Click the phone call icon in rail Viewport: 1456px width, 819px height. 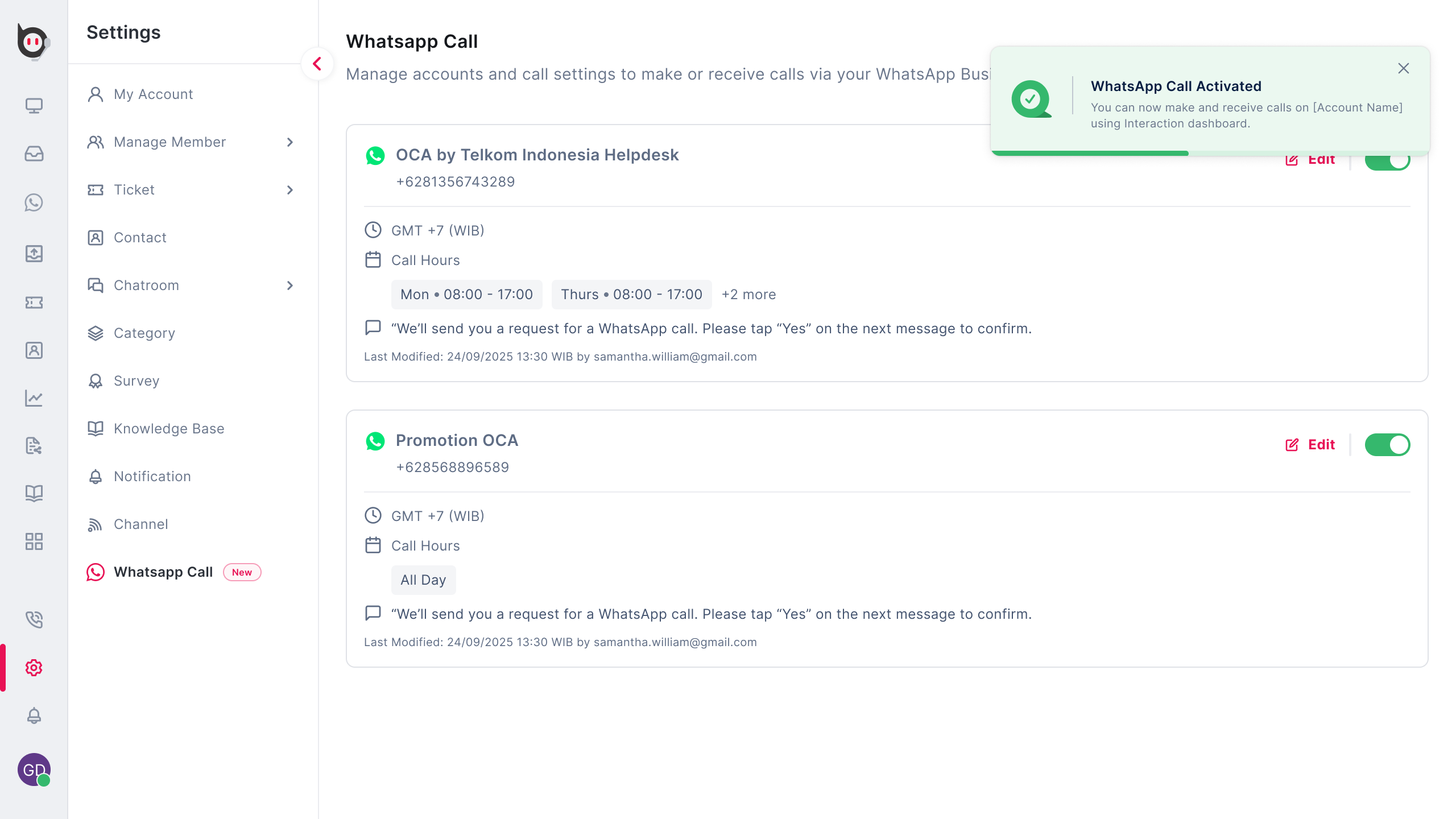[34, 619]
